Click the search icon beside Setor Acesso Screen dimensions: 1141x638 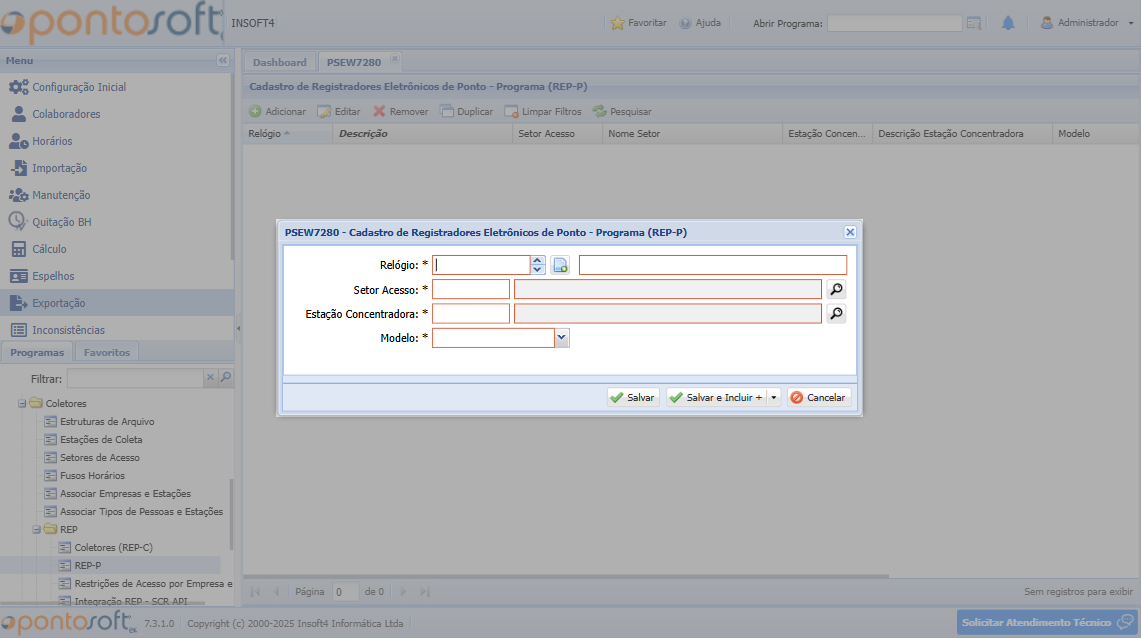pos(836,290)
